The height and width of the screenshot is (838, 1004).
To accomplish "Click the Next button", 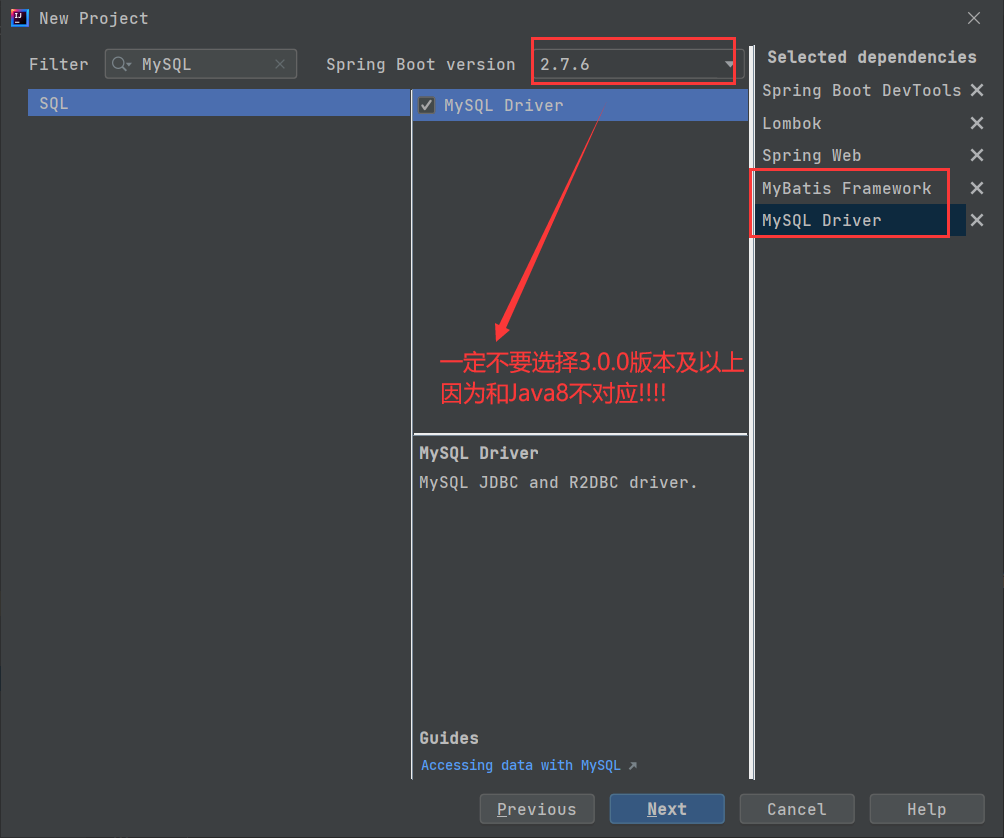I will pos(667,809).
